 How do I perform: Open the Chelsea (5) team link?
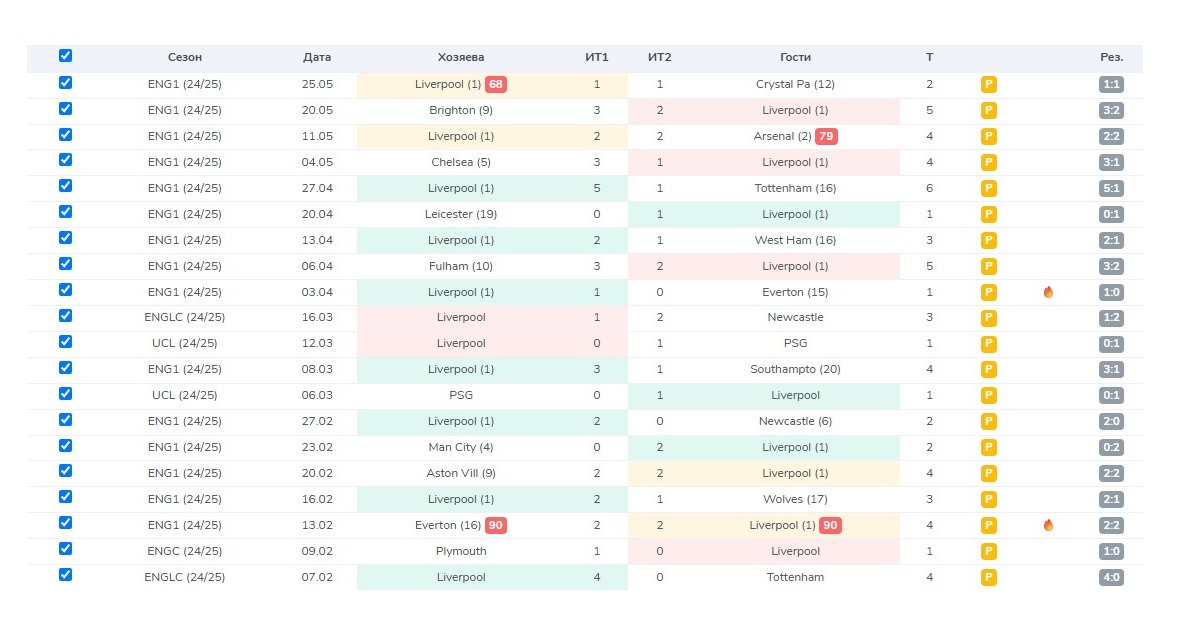click(x=461, y=163)
